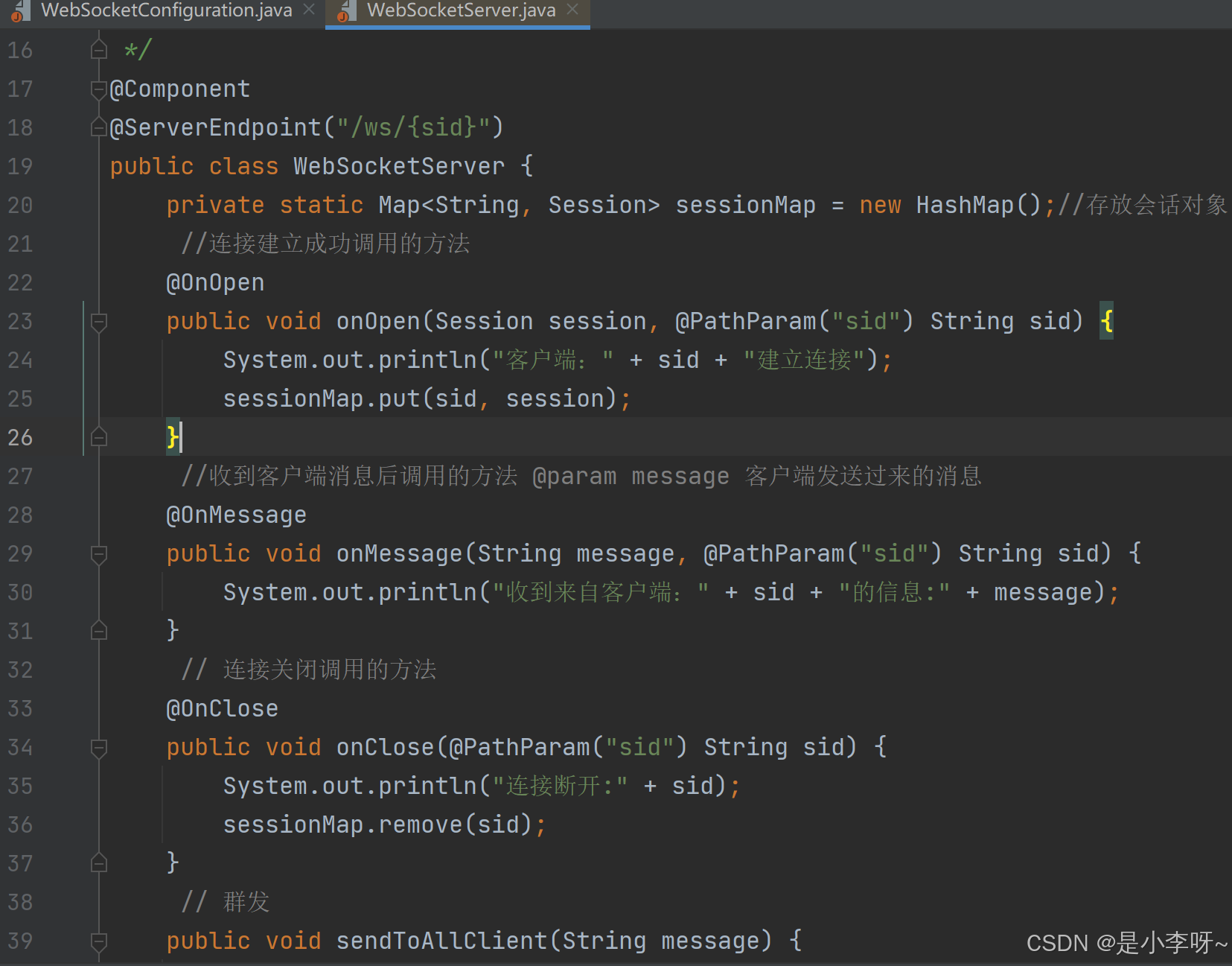The width and height of the screenshot is (1232, 966).
Task: Click HashMap constructor call on line 20
Action: pyautogui.click(x=978, y=205)
